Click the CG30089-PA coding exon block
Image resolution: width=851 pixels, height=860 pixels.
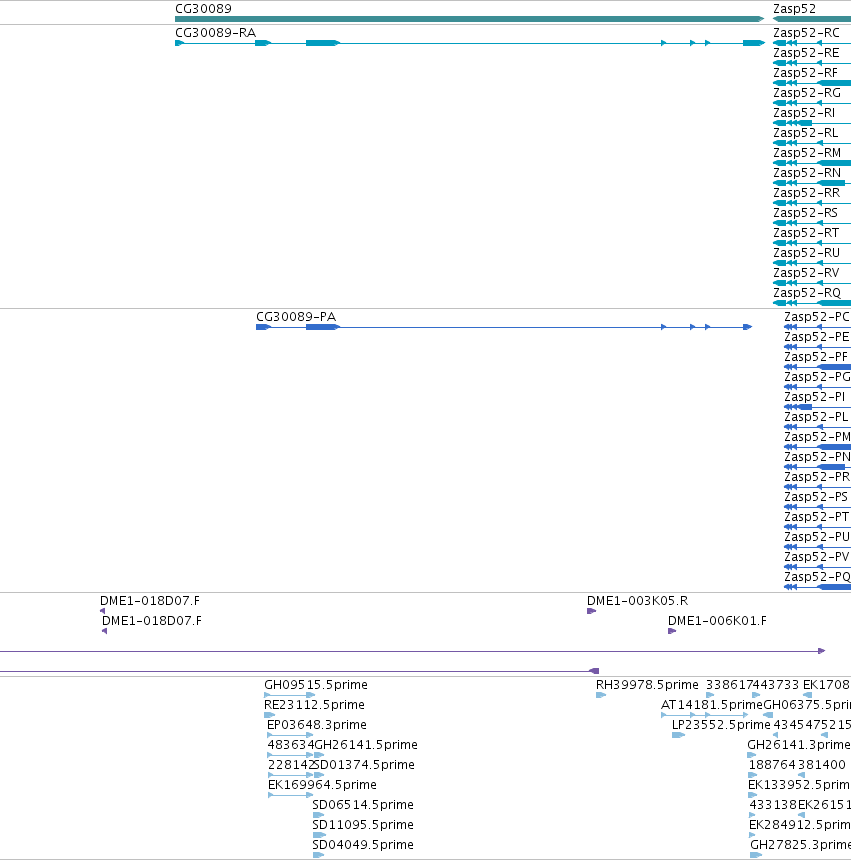coord(322,327)
